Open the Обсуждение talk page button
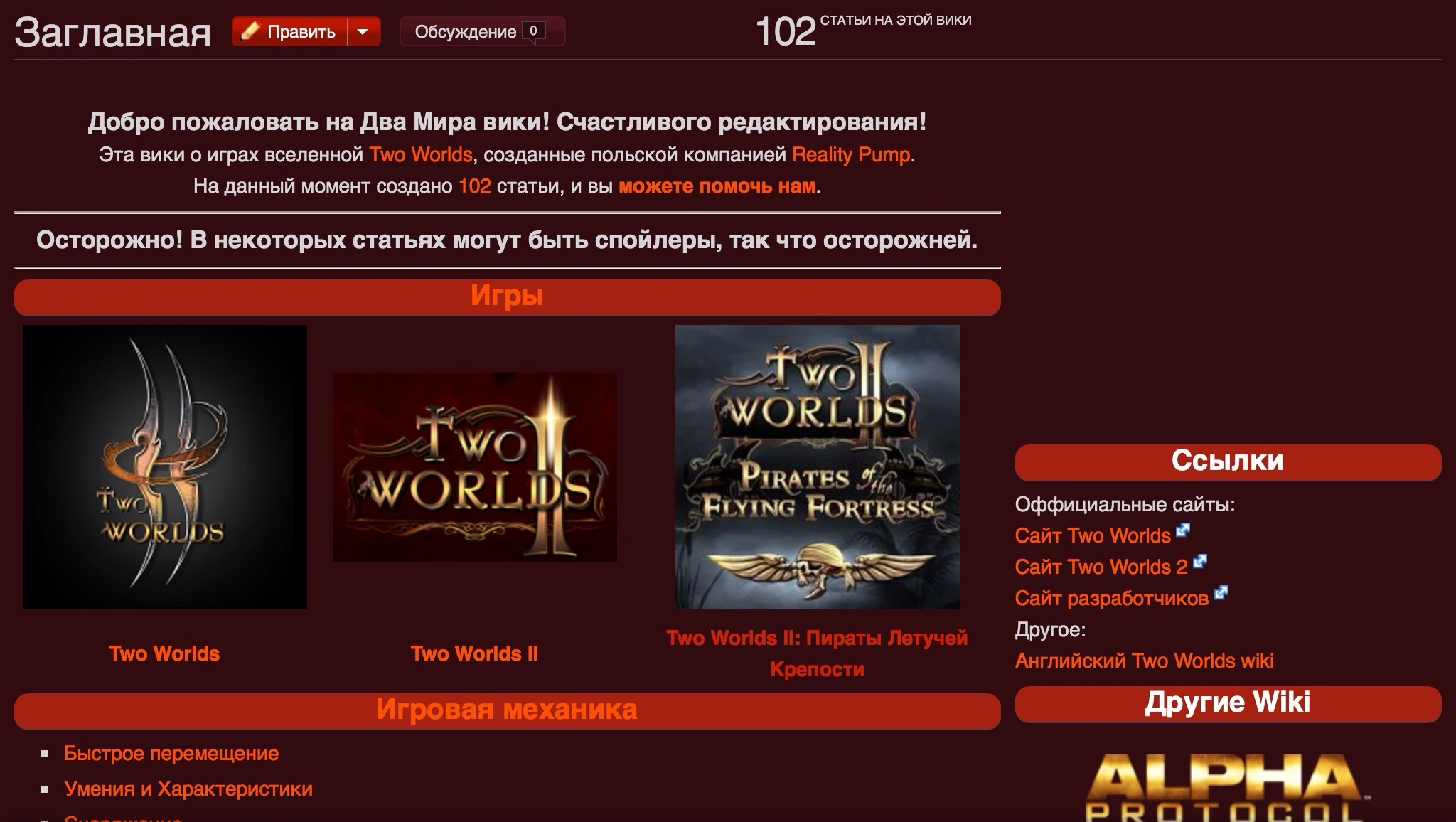 coord(465,32)
